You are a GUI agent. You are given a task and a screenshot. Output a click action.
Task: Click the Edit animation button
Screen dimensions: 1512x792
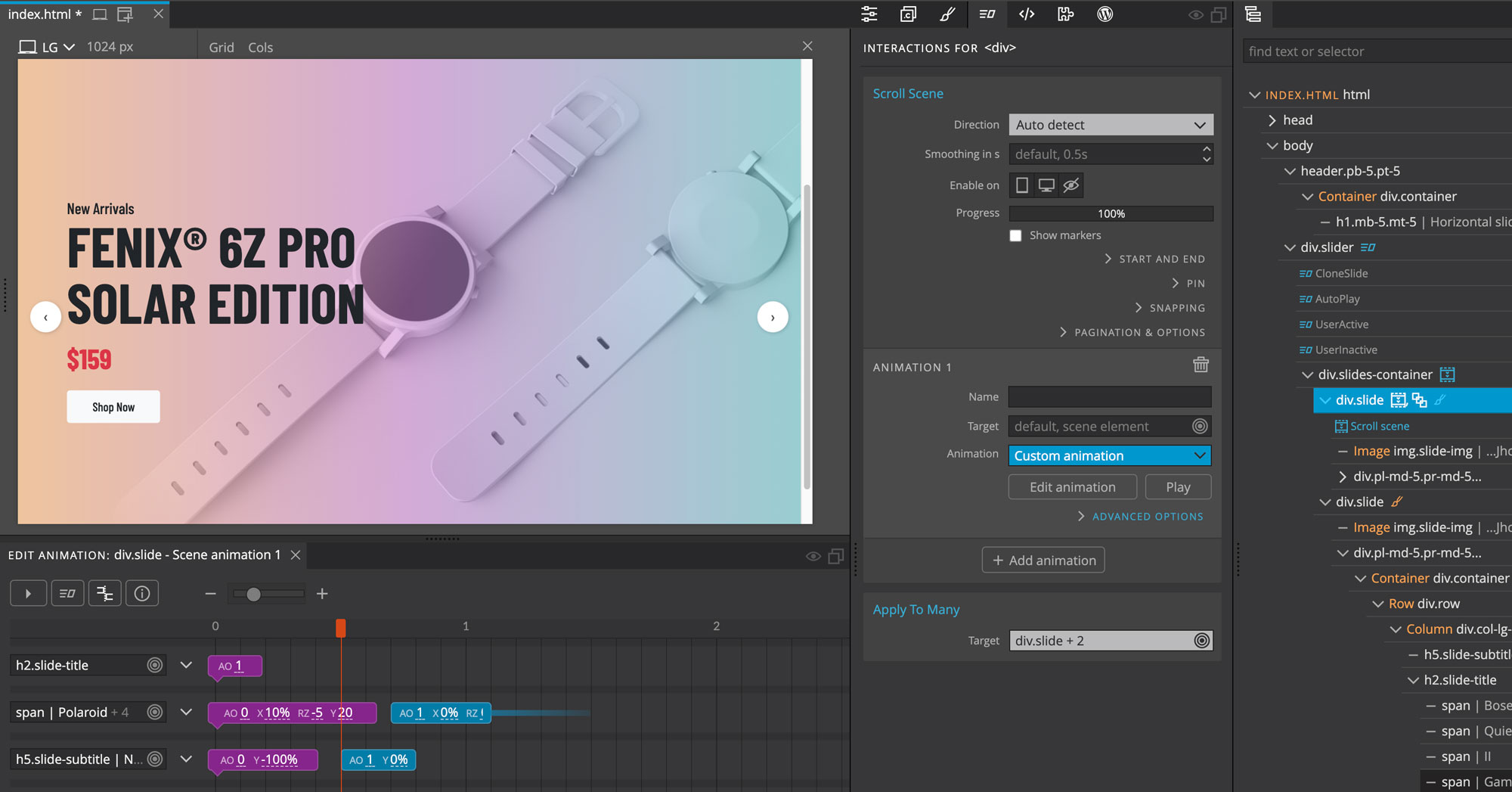click(x=1072, y=487)
